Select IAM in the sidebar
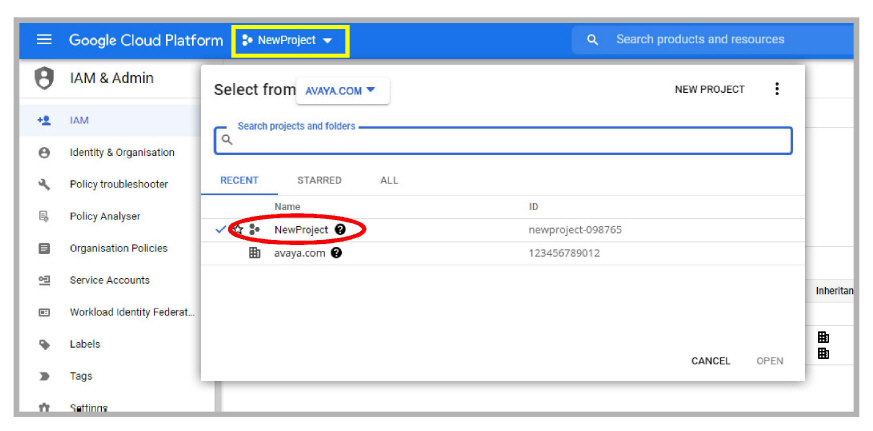The width and height of the screenshot is (873, 431). point(79,120)
